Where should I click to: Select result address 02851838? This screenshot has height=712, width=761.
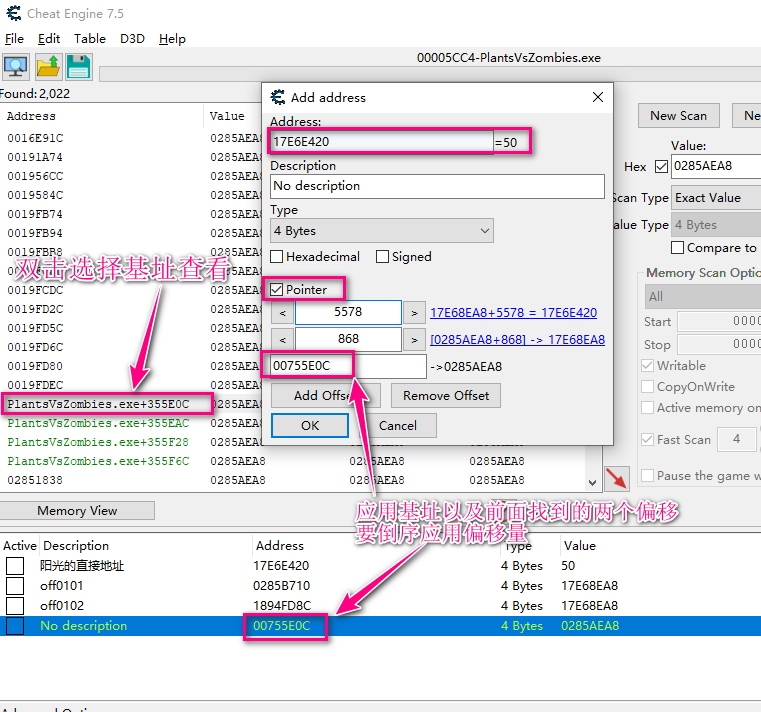[35, 480]
